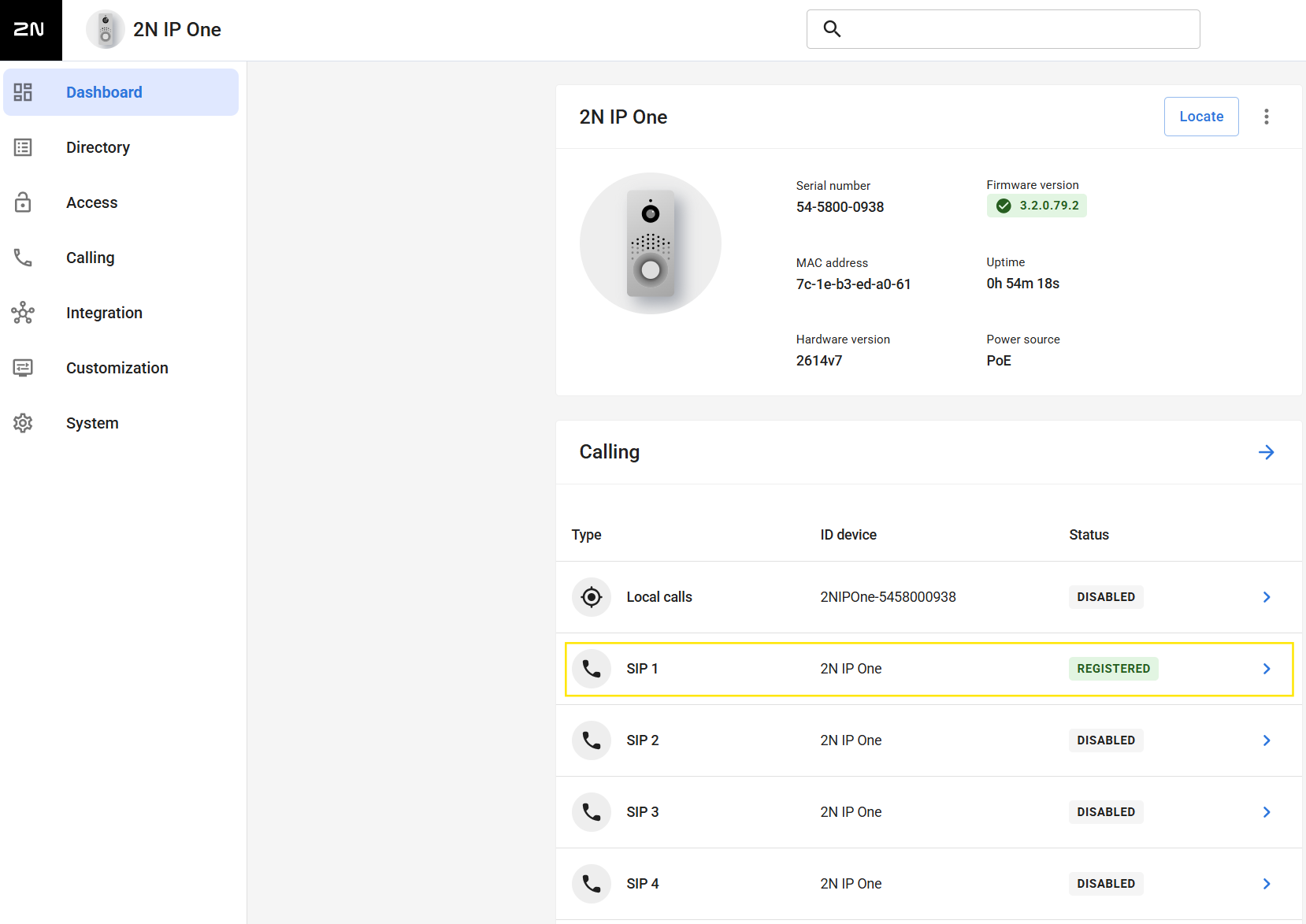This screenshot has width=1306, height=924.
Task: Click the Customization display icon in the sidebar
Action: (23, 368)
